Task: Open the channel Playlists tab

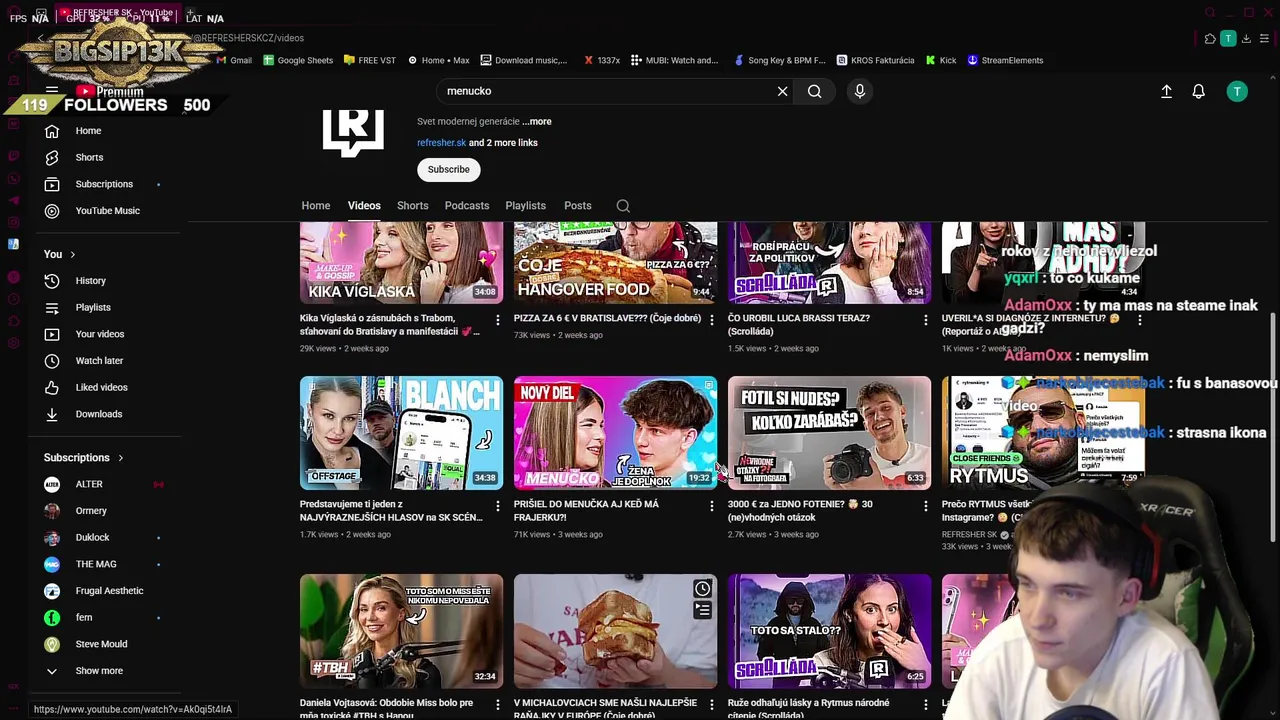Action: [x=525, y=206]
